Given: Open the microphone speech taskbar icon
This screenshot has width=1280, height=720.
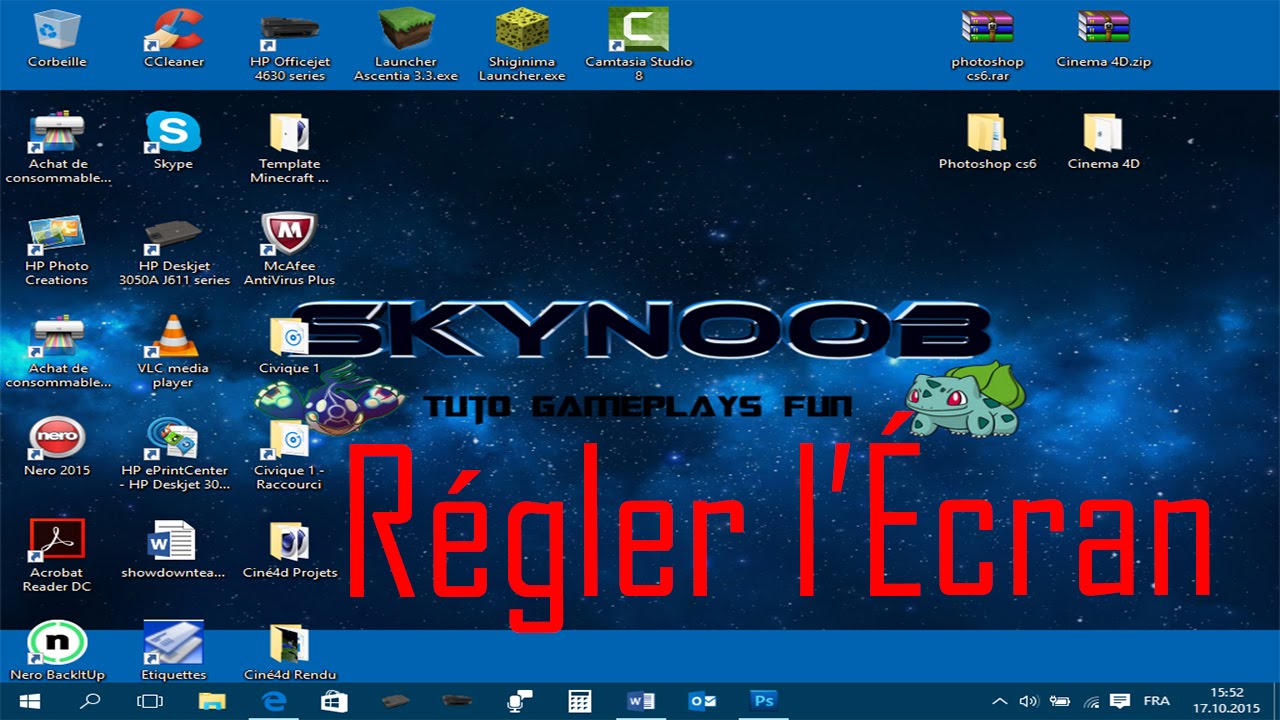Looking at the screenshot, I should [518, 701].
